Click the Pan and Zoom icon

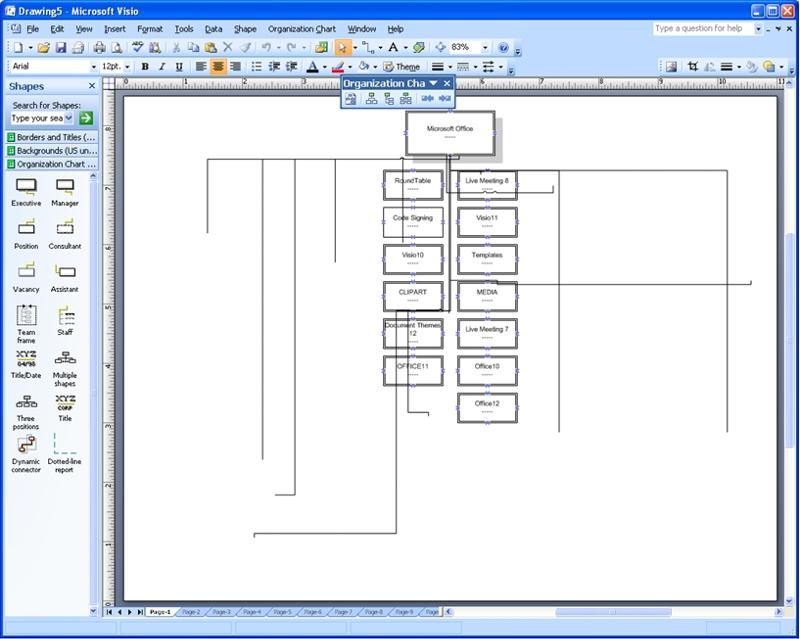point(440,47)
